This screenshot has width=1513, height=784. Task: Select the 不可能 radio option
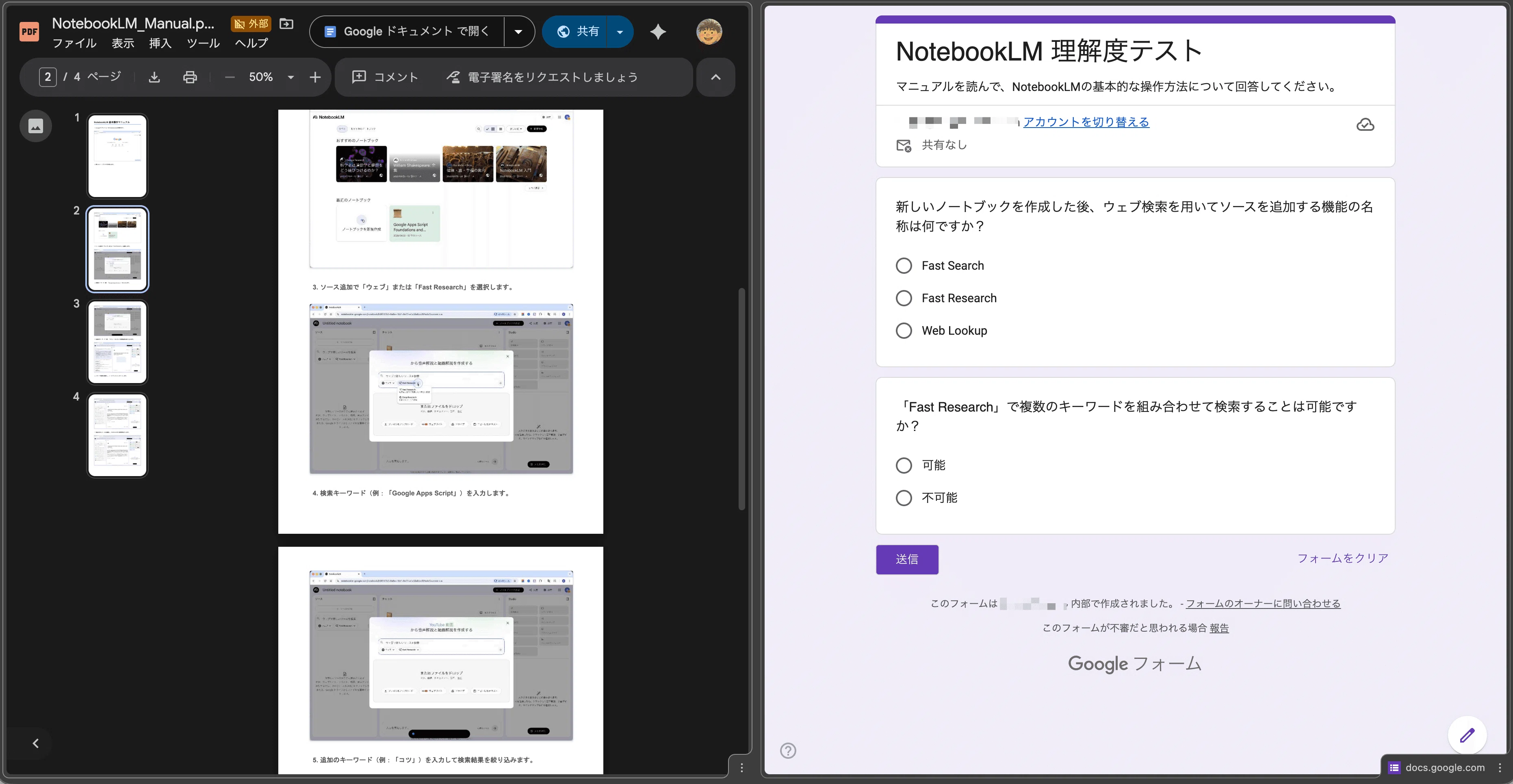904,498
